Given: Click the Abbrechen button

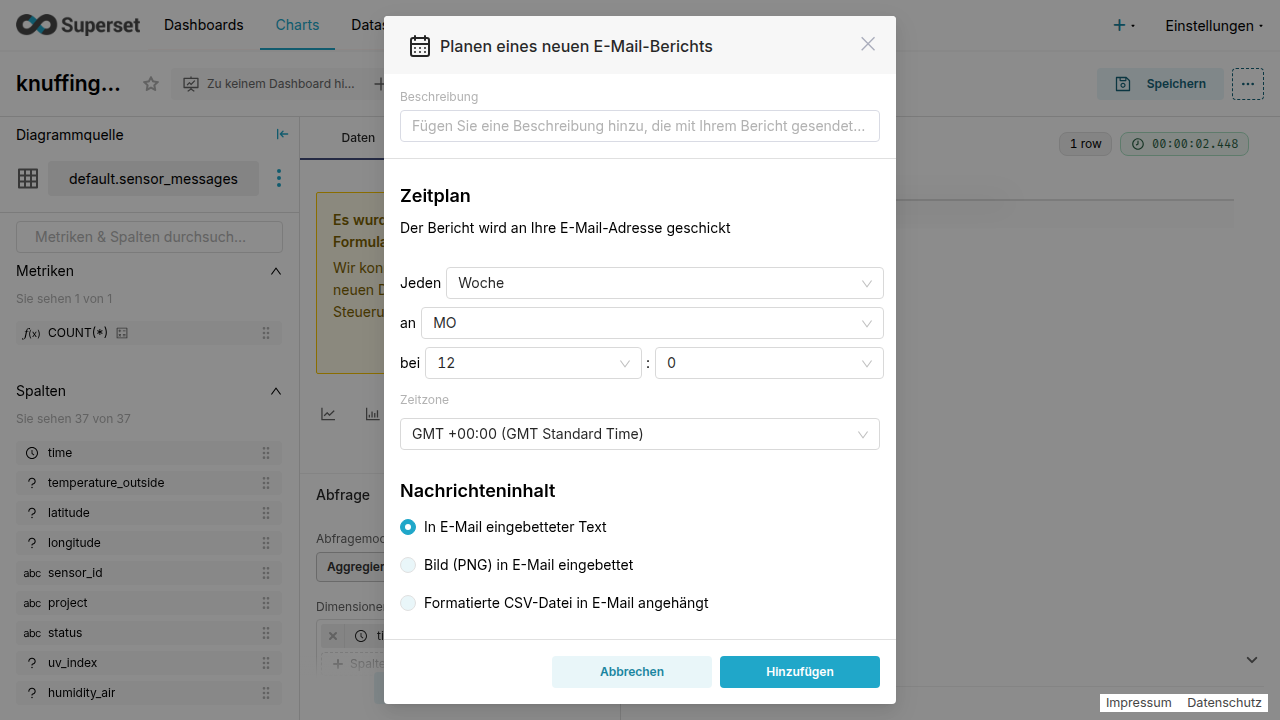Looking at the screenshot, I should pos(631,672).
